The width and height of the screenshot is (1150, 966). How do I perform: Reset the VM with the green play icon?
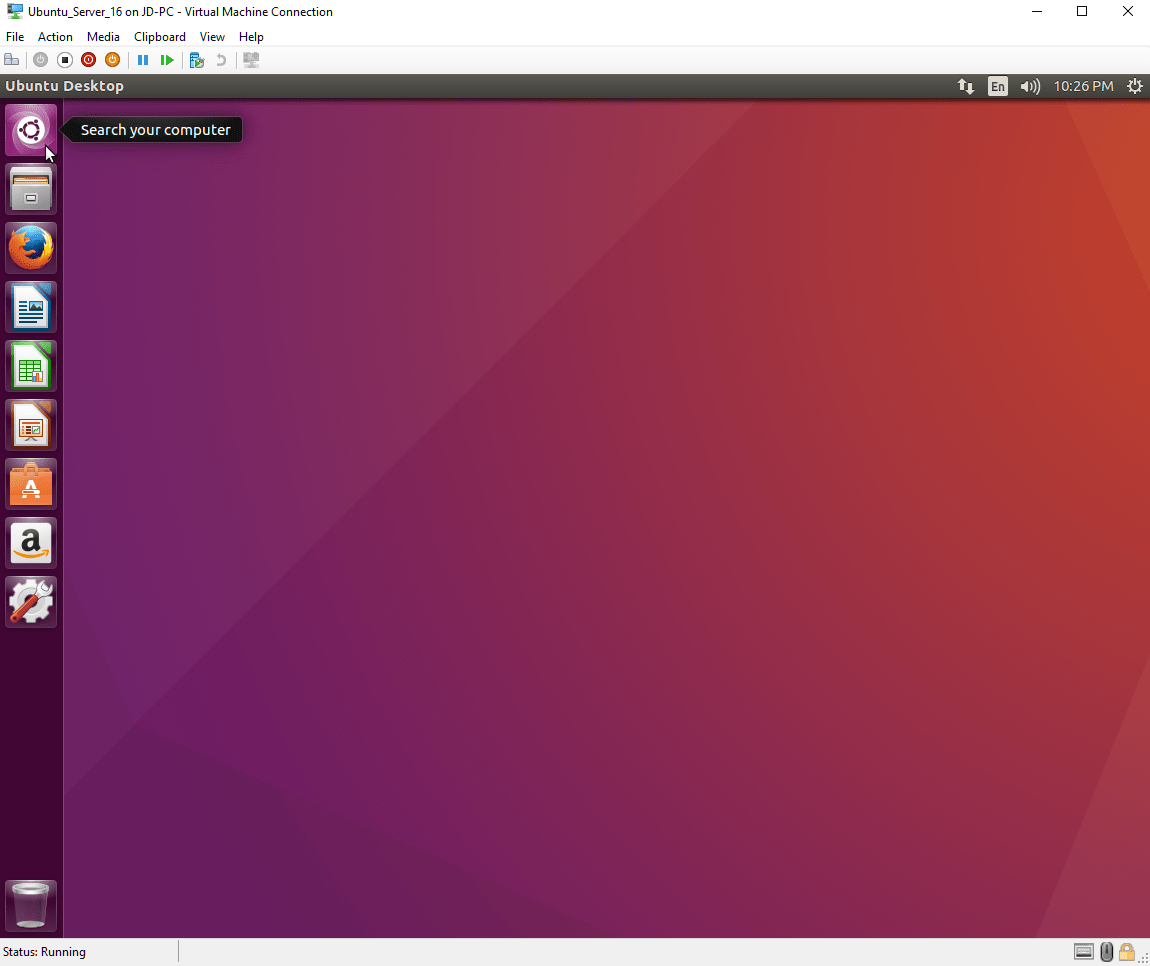coord(167,60)
